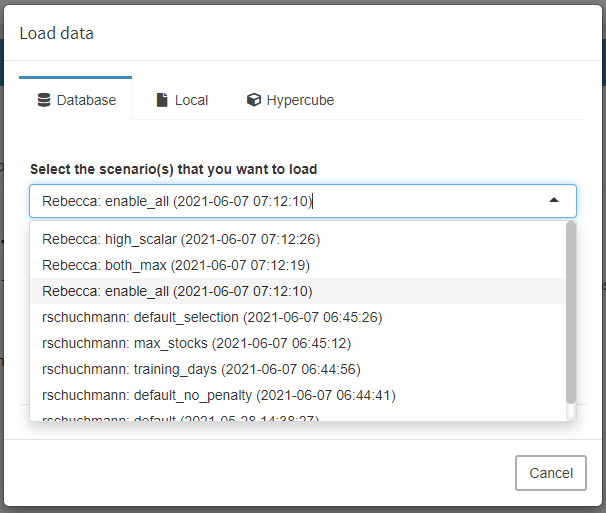The width and height of the screenshot is (606, 513).
Task: Click the Load data dialog title
Action: [x=57, y=33]
